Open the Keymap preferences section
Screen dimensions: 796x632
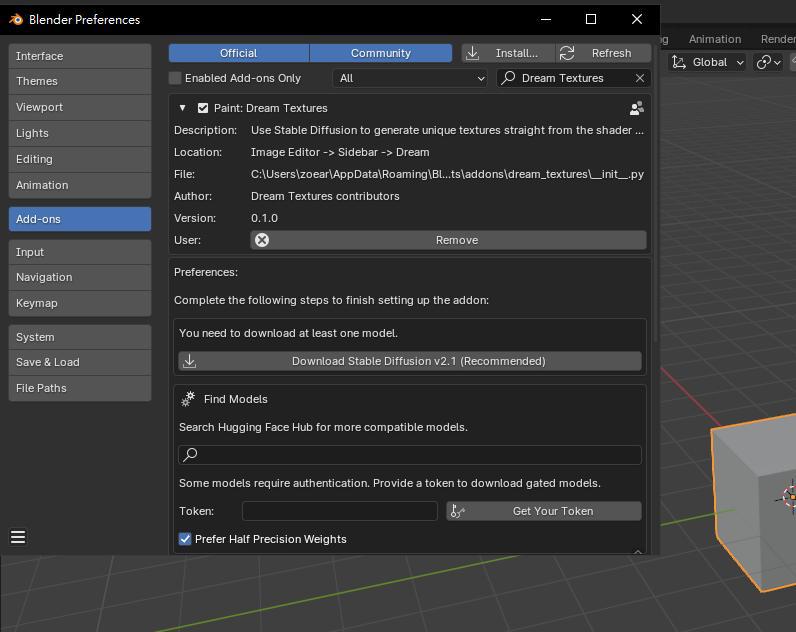80,303
